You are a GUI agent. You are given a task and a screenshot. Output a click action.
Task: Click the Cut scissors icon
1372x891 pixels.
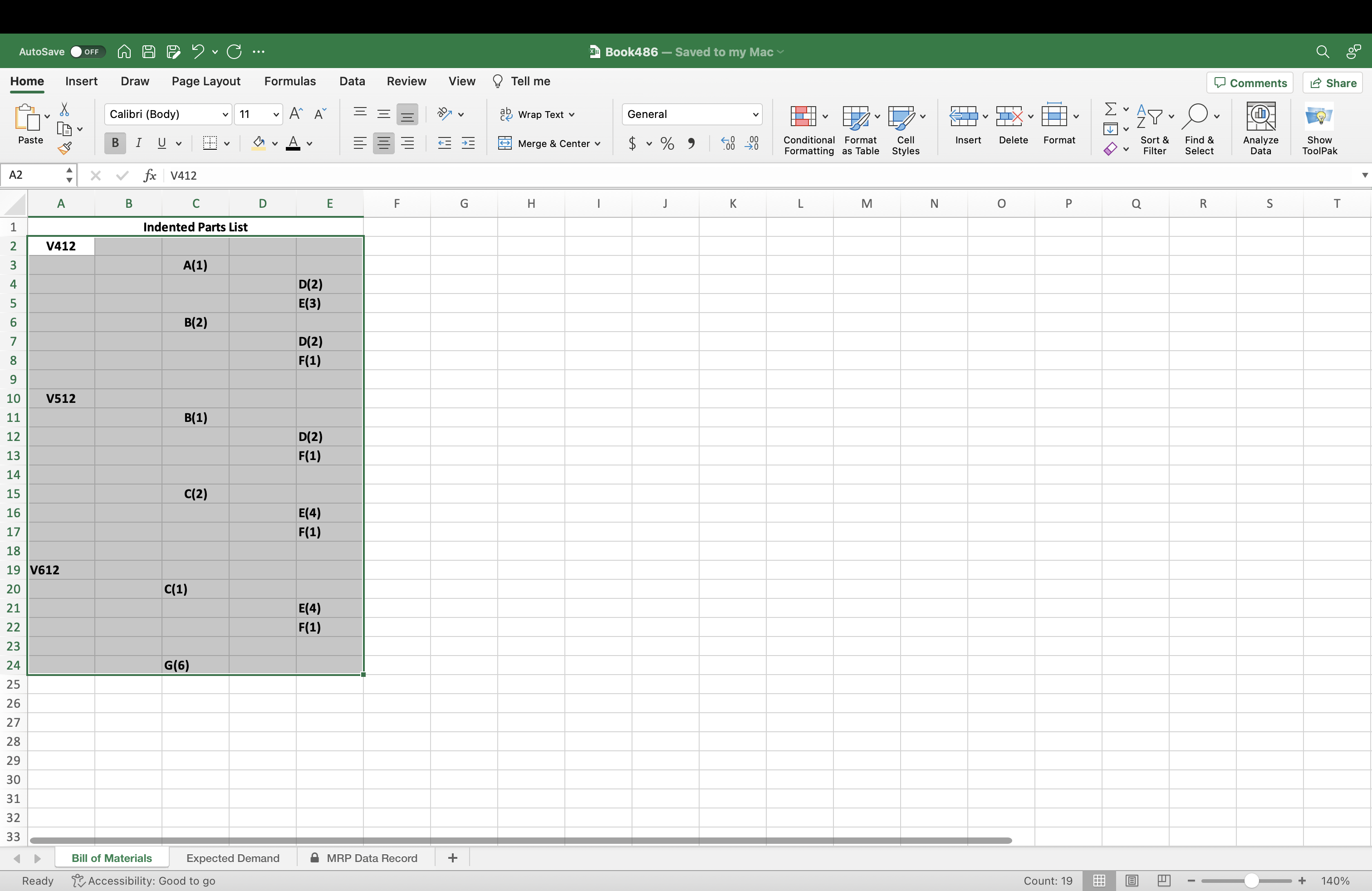[64, 109]
